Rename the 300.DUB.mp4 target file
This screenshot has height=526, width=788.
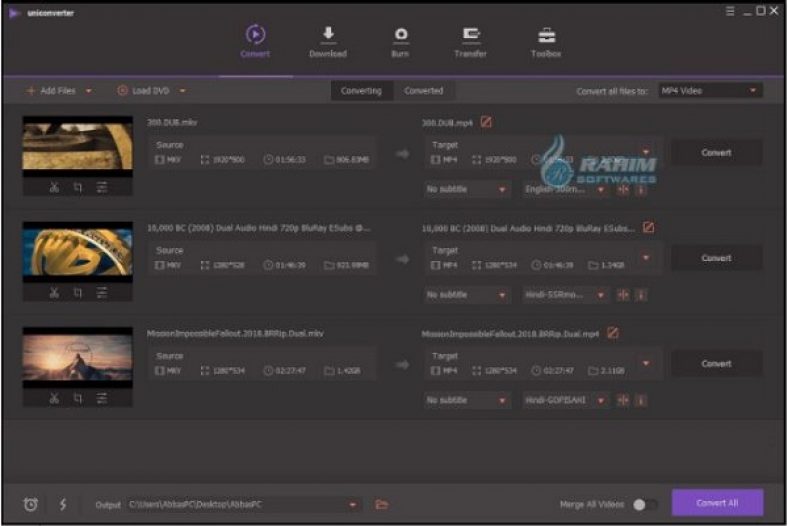tap(486, 122)
